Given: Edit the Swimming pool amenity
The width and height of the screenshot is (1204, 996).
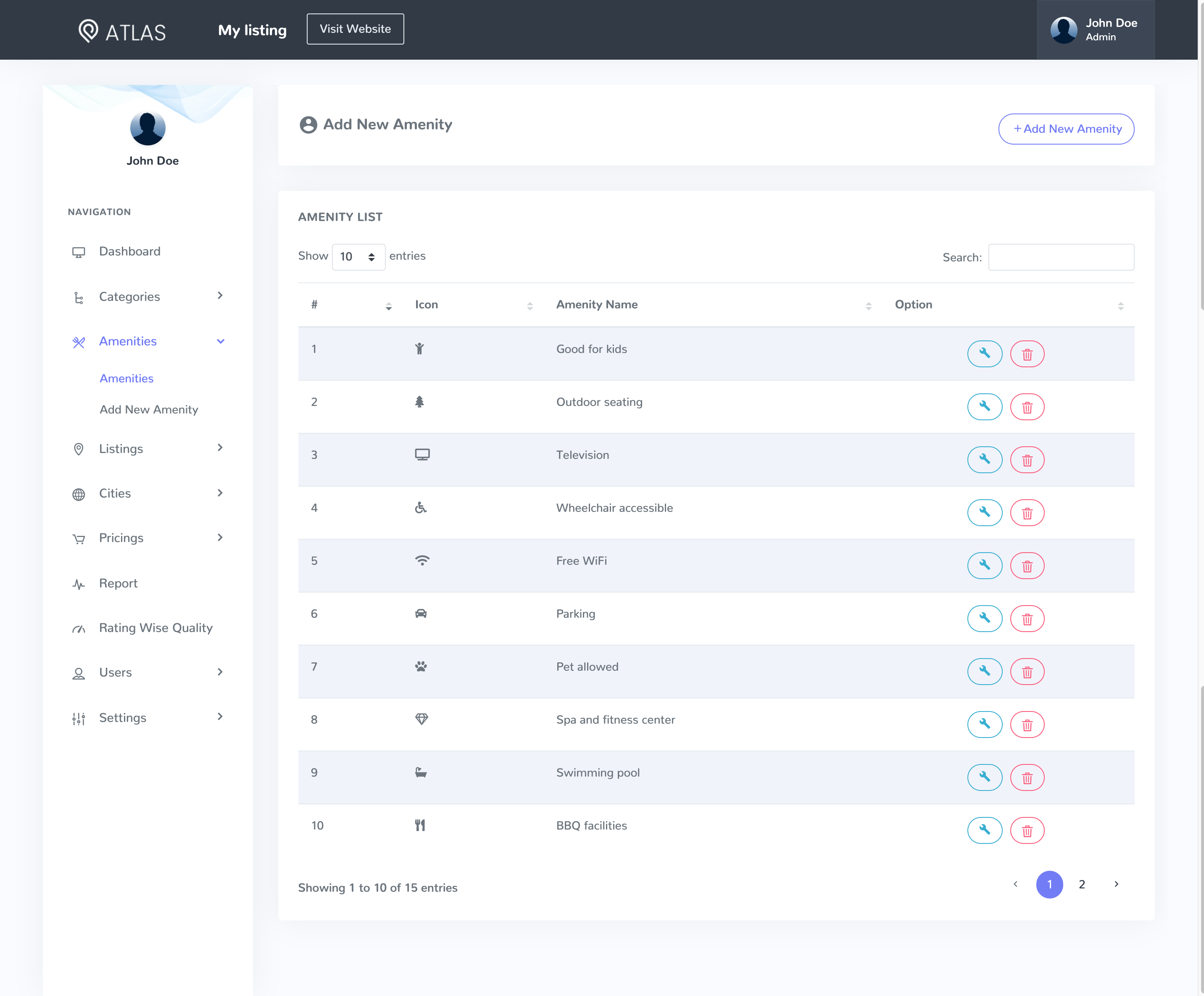Looking at the screenshot, I should coord(984,777).
